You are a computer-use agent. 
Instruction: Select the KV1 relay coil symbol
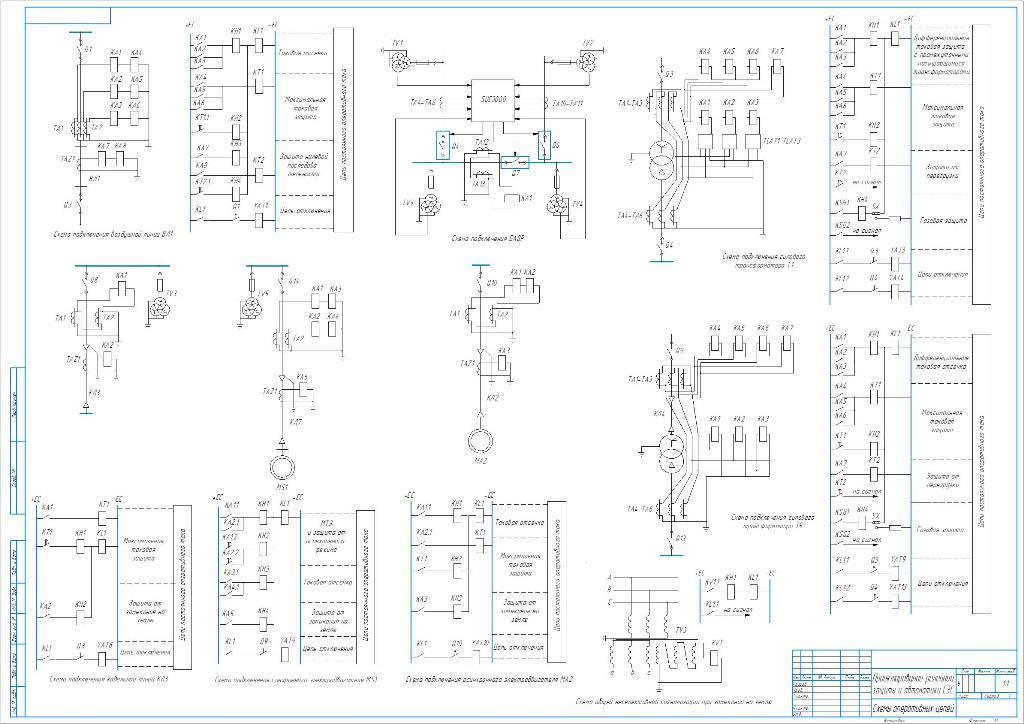[716, 657]
